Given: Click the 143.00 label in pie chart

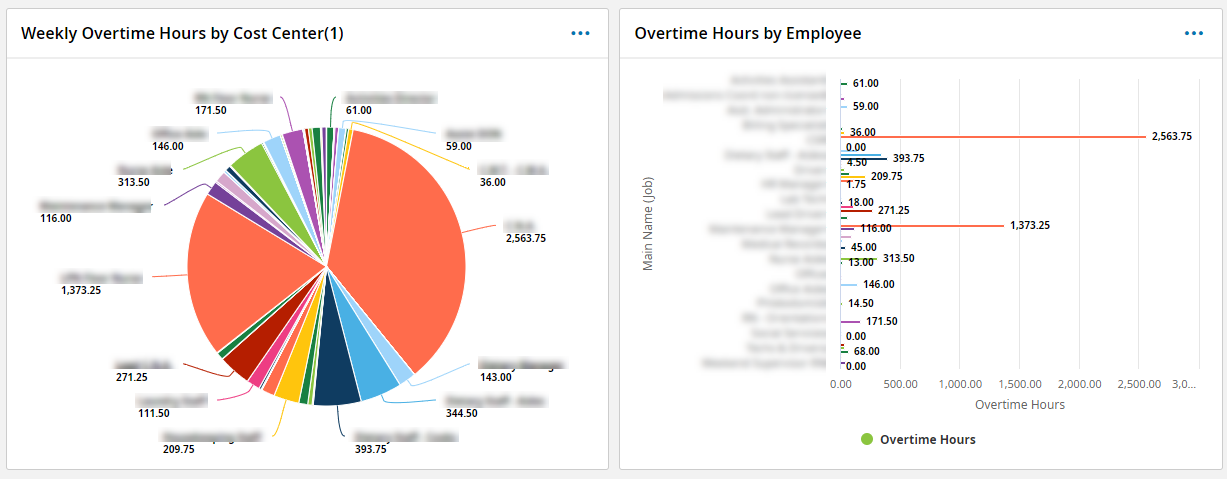Looking at the screenshot, I should point(496,378).
